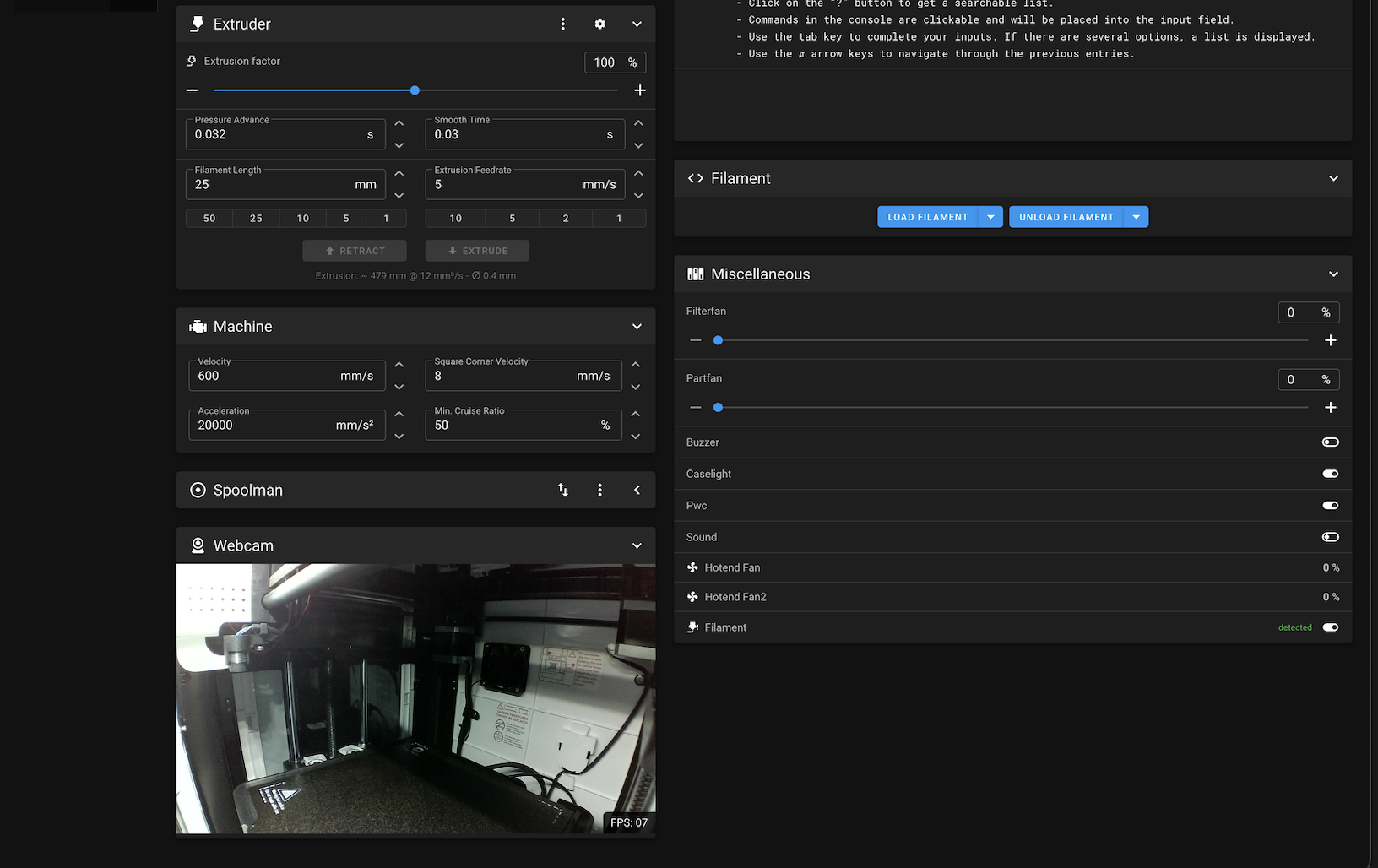This screenshot has height=868, width=1378.
Task: Select 10 mm/s extrusion feedrate preset
Action: 456,219
